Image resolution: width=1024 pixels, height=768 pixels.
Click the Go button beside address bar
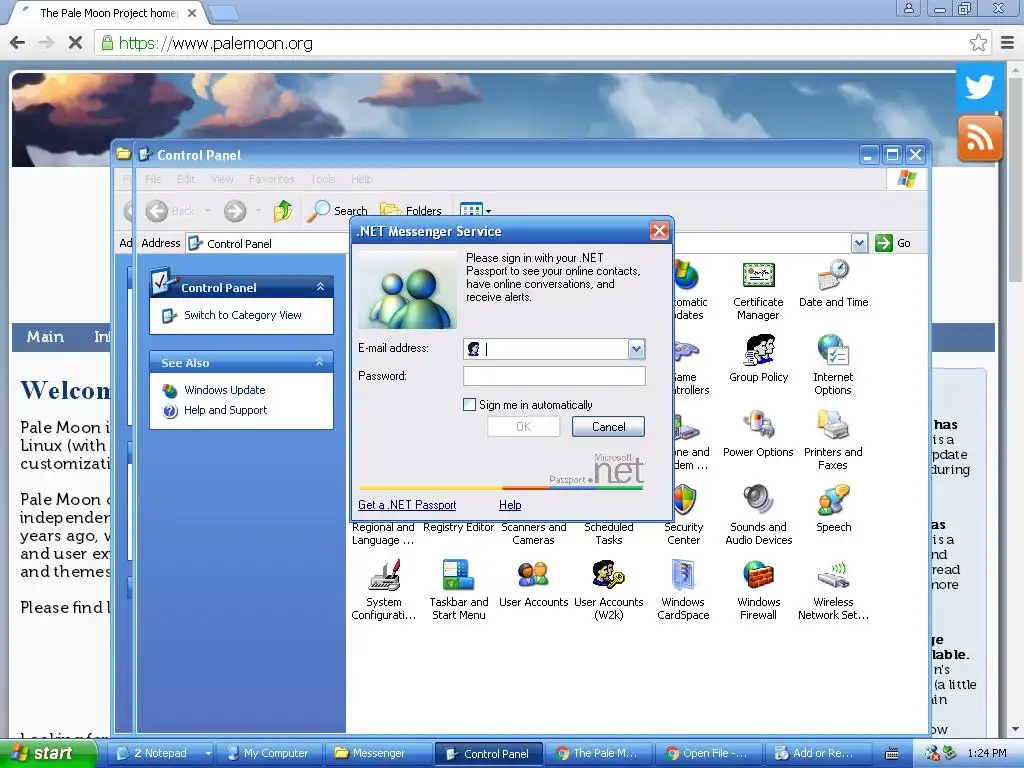point(893,243)
